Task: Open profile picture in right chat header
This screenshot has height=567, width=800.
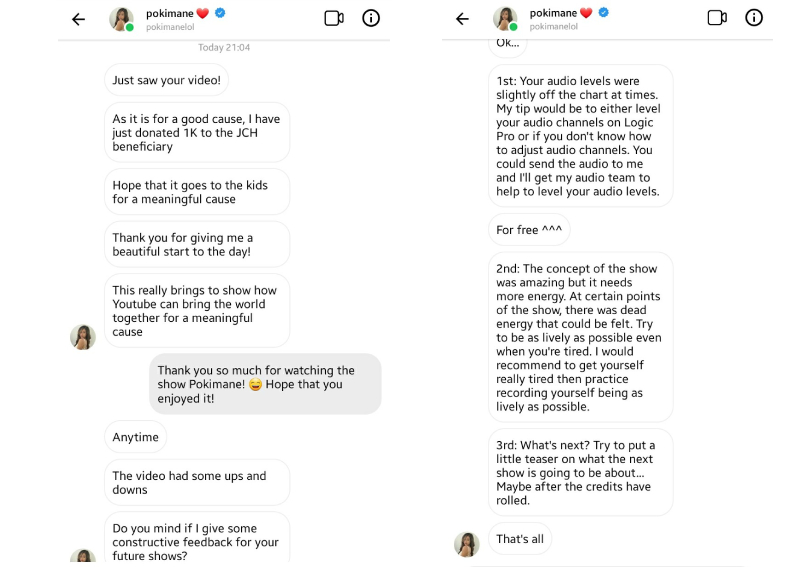Action: [505, 19]
